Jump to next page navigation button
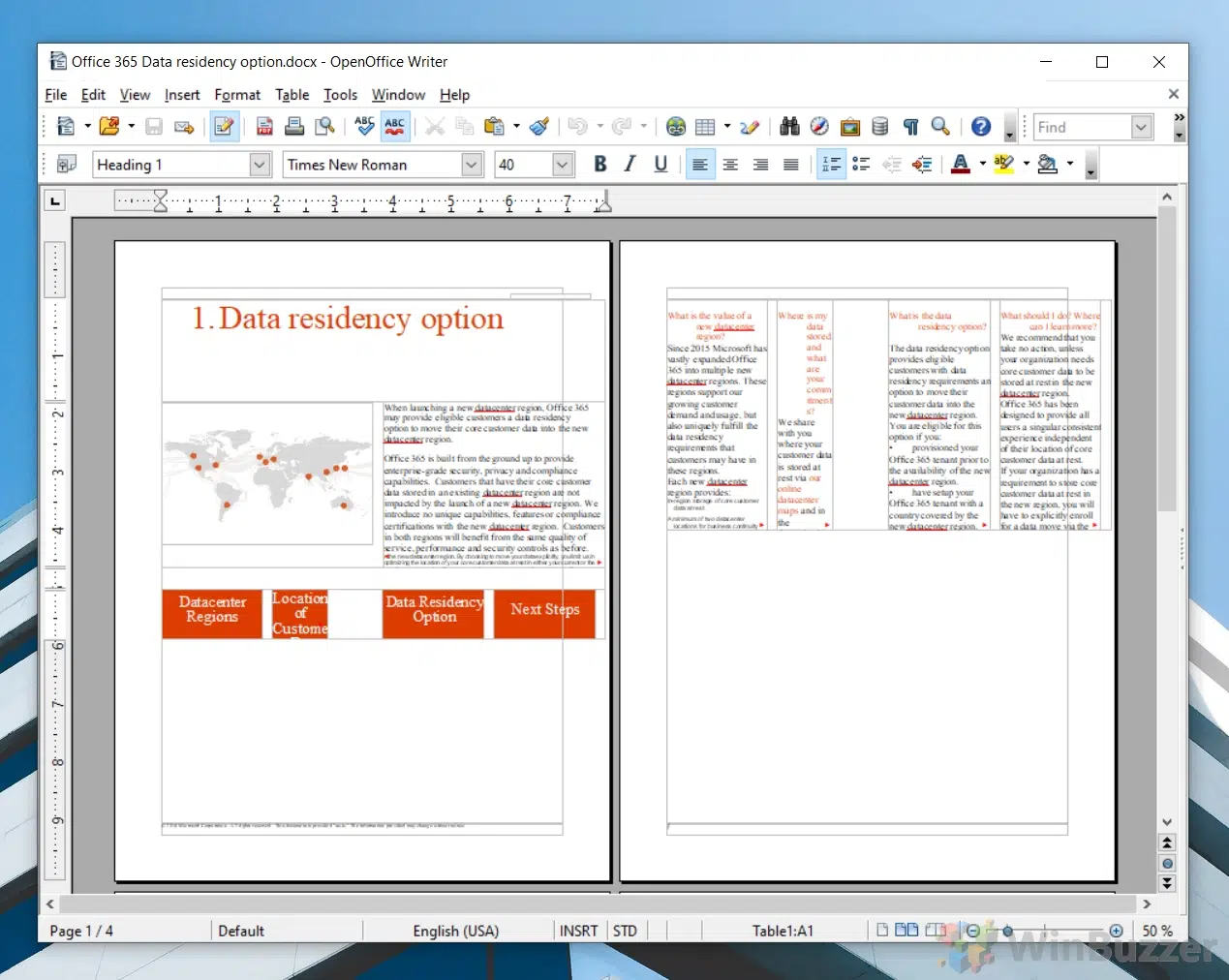1229x980 pixels. click(1167, 884)
